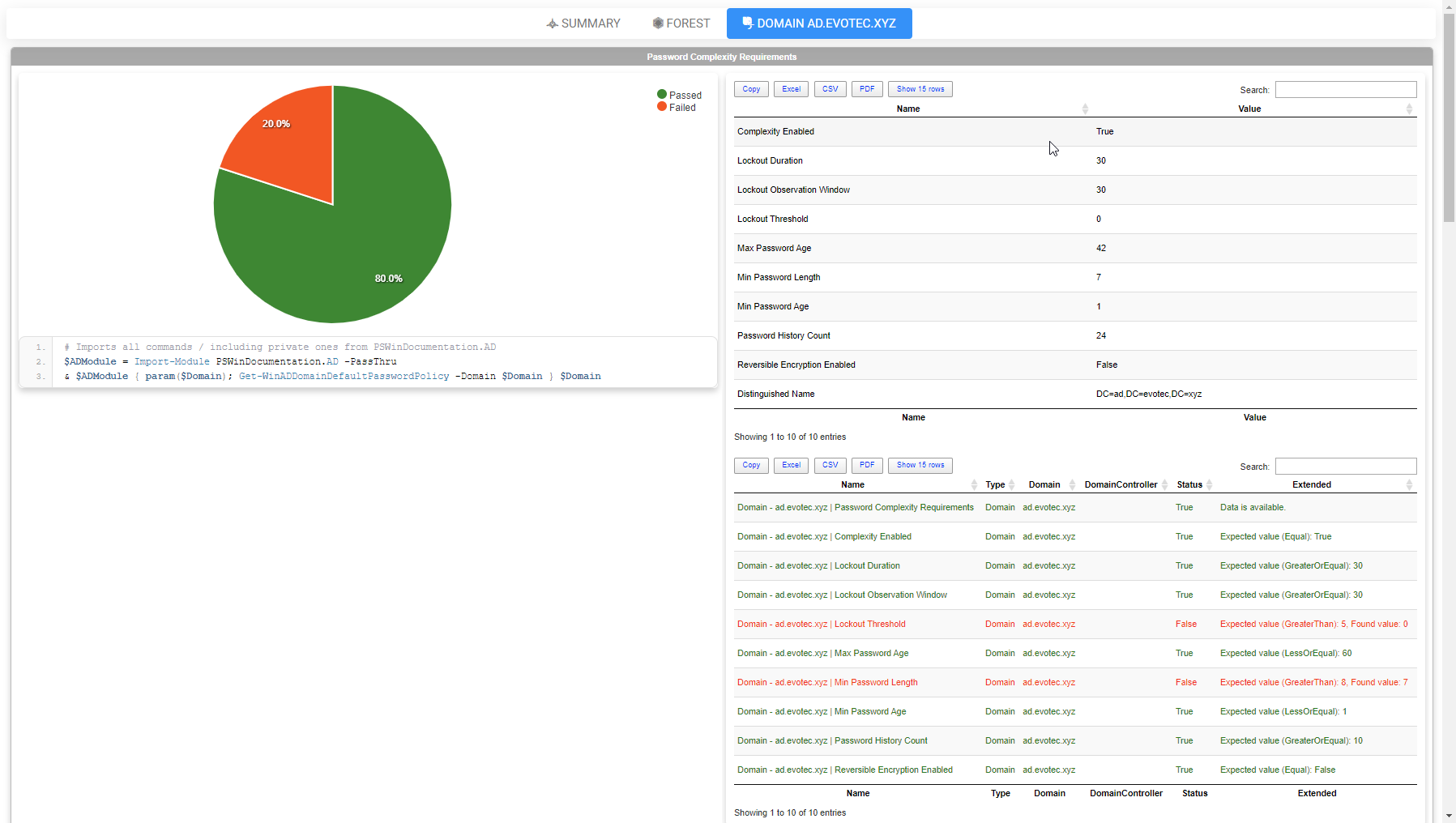The width and height of the screenshot is (1456, 823).
Task: Sort results table by Type column arrows
Action: pos(1011,484)
